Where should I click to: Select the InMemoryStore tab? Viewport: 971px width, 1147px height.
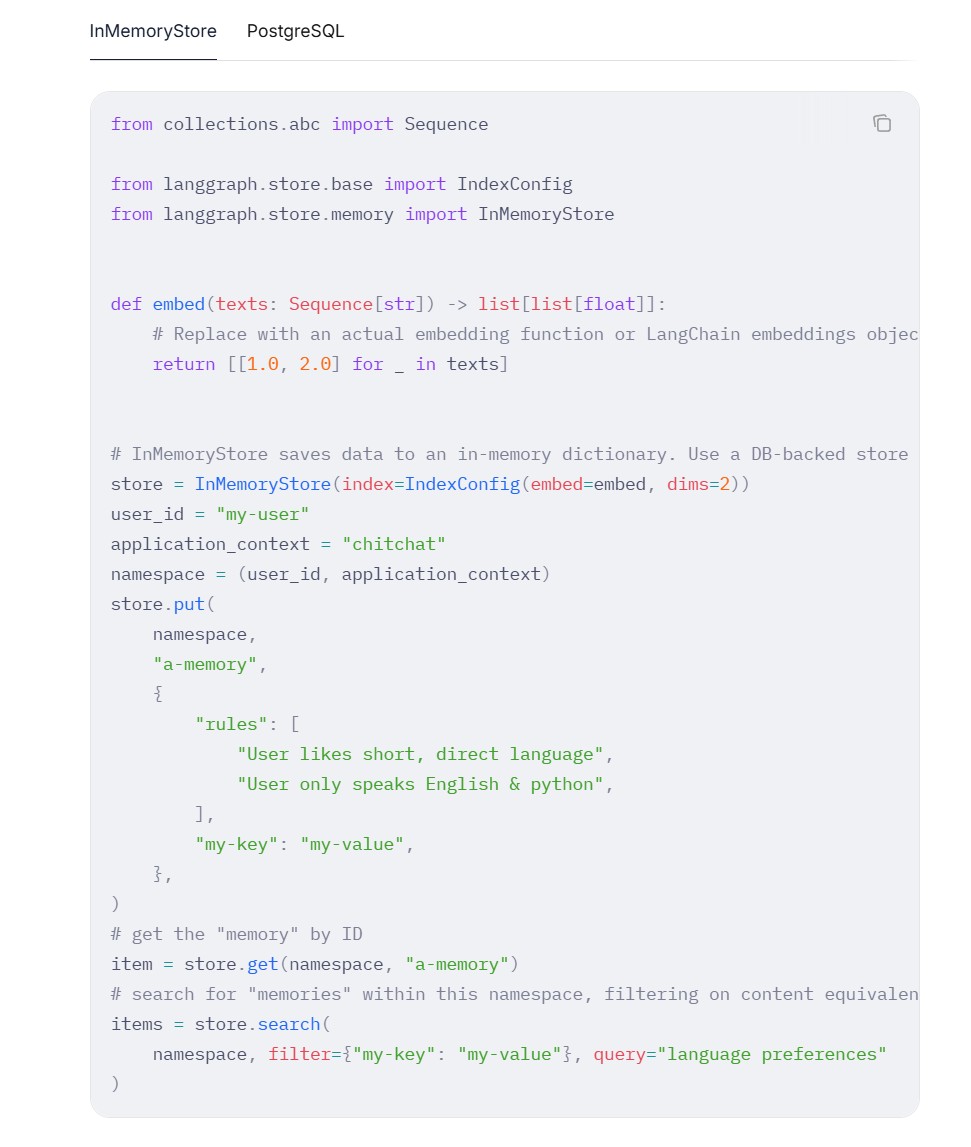[x=153, y=31]
